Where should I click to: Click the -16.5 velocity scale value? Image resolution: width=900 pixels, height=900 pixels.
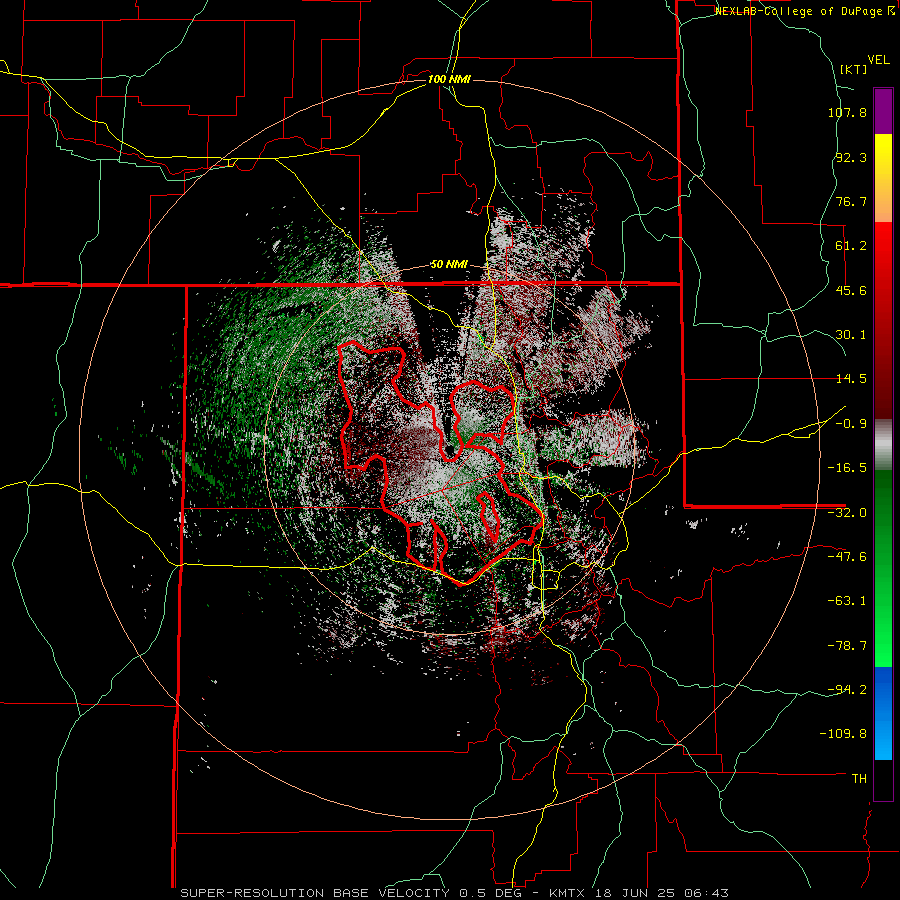847,468
